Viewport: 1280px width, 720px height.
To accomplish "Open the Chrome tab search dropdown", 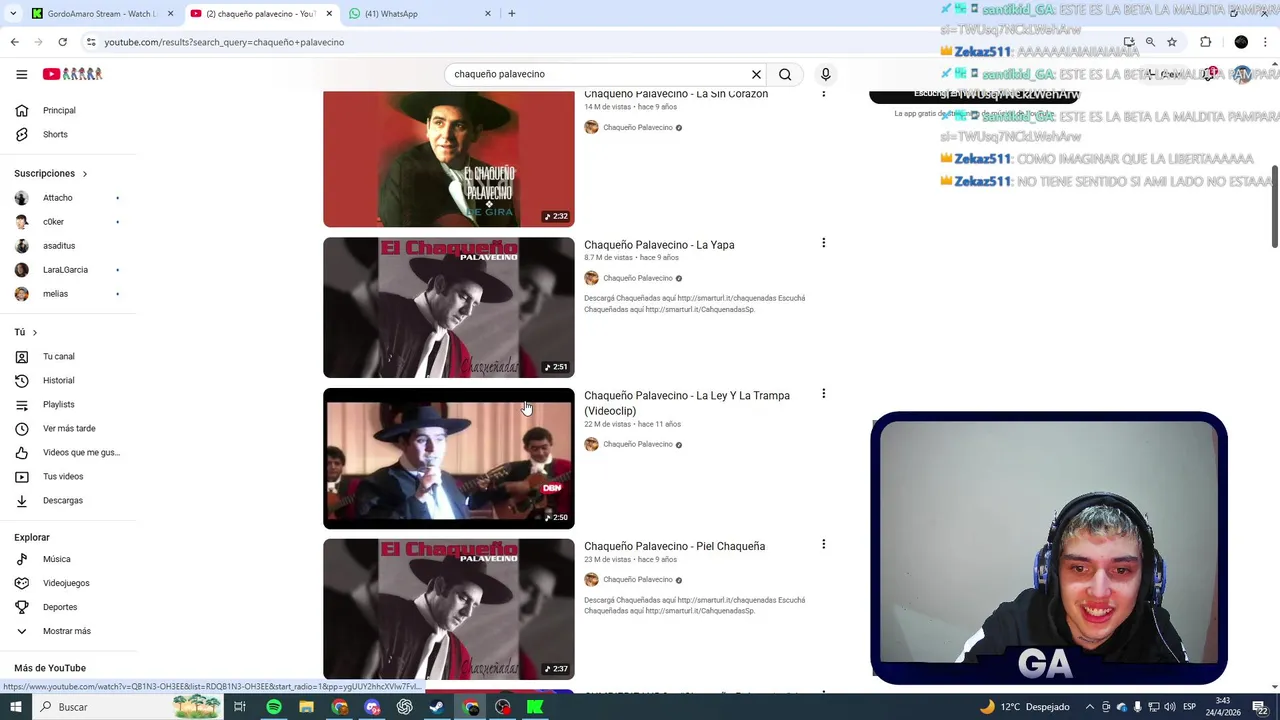I will (13, 14).
